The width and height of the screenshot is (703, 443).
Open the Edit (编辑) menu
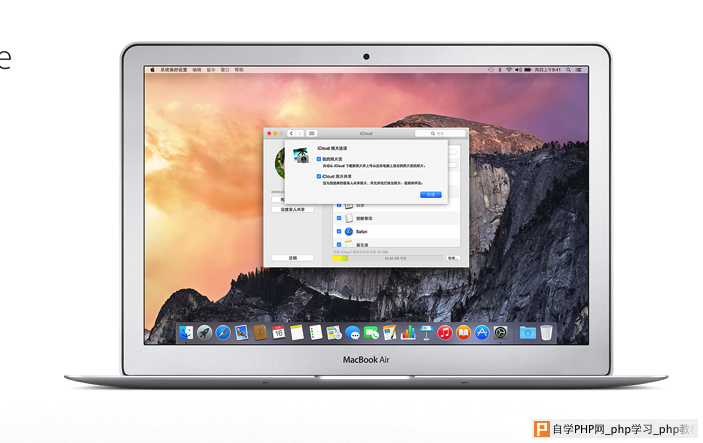point(197,70)
